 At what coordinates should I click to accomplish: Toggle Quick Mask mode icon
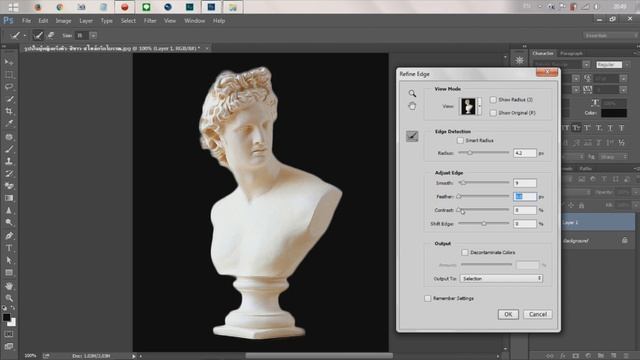9,334
